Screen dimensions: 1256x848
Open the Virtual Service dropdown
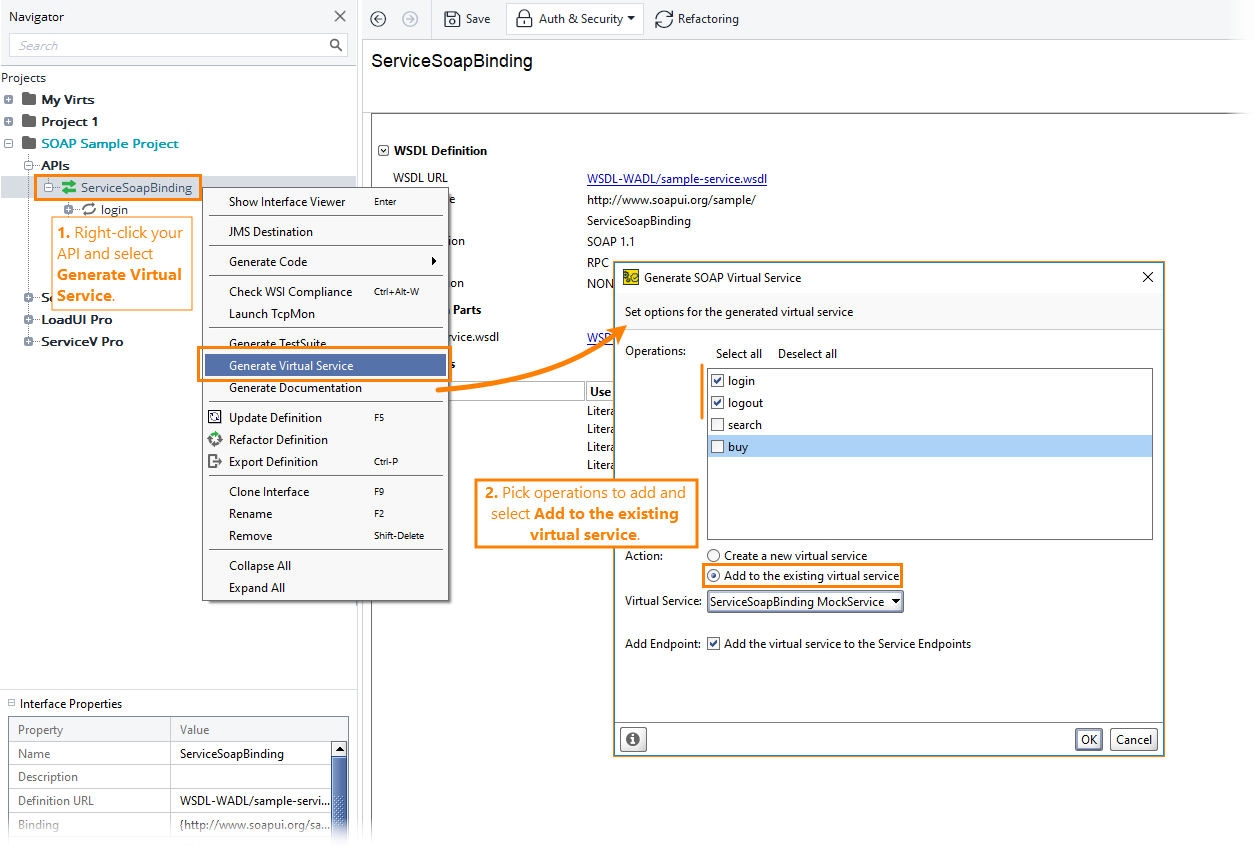(805, 601)
